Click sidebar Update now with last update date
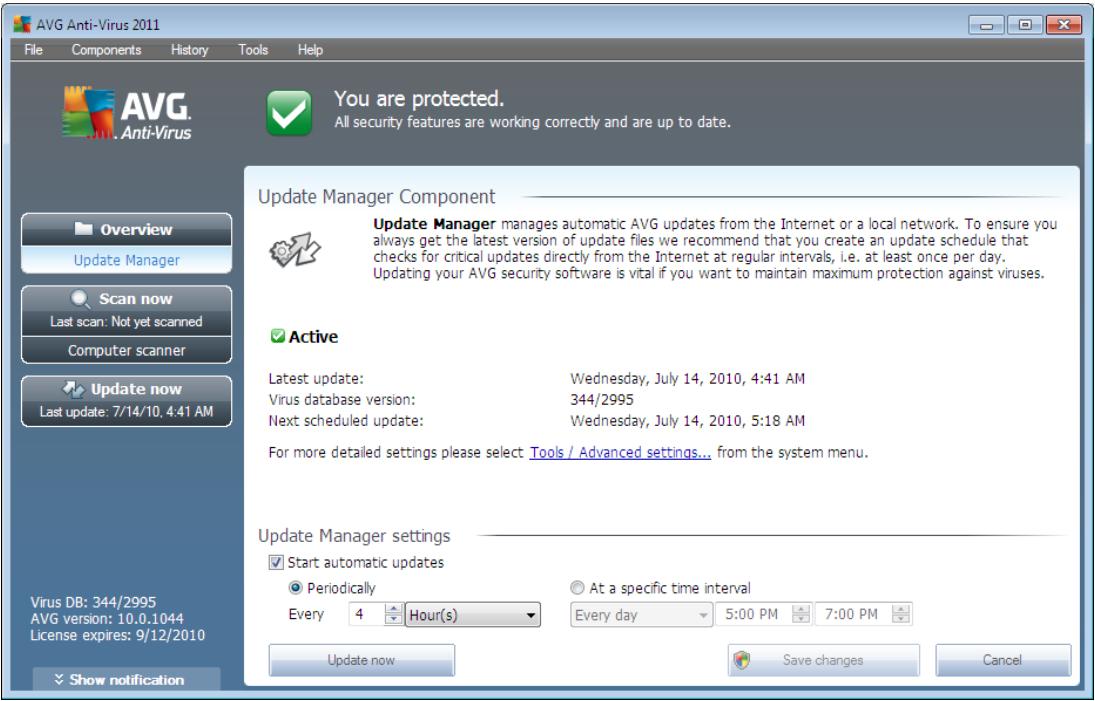 pyautogui.click(x=126, y=401)
